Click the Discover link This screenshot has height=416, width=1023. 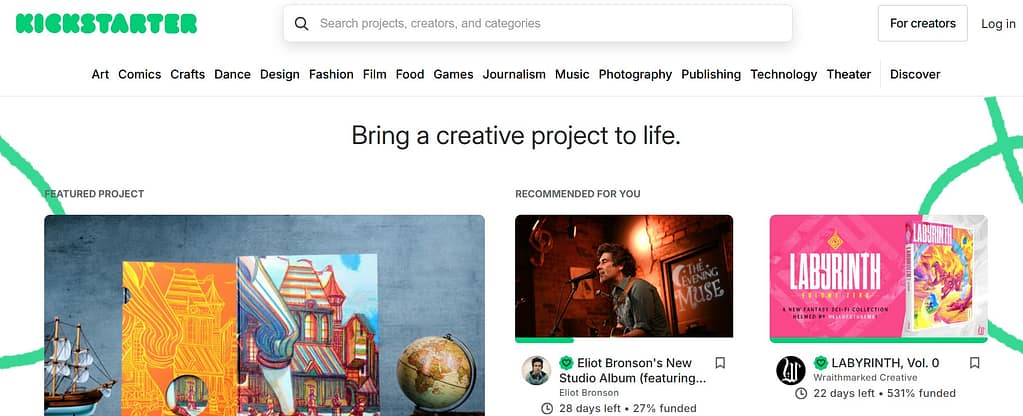[x=915, y=74]
